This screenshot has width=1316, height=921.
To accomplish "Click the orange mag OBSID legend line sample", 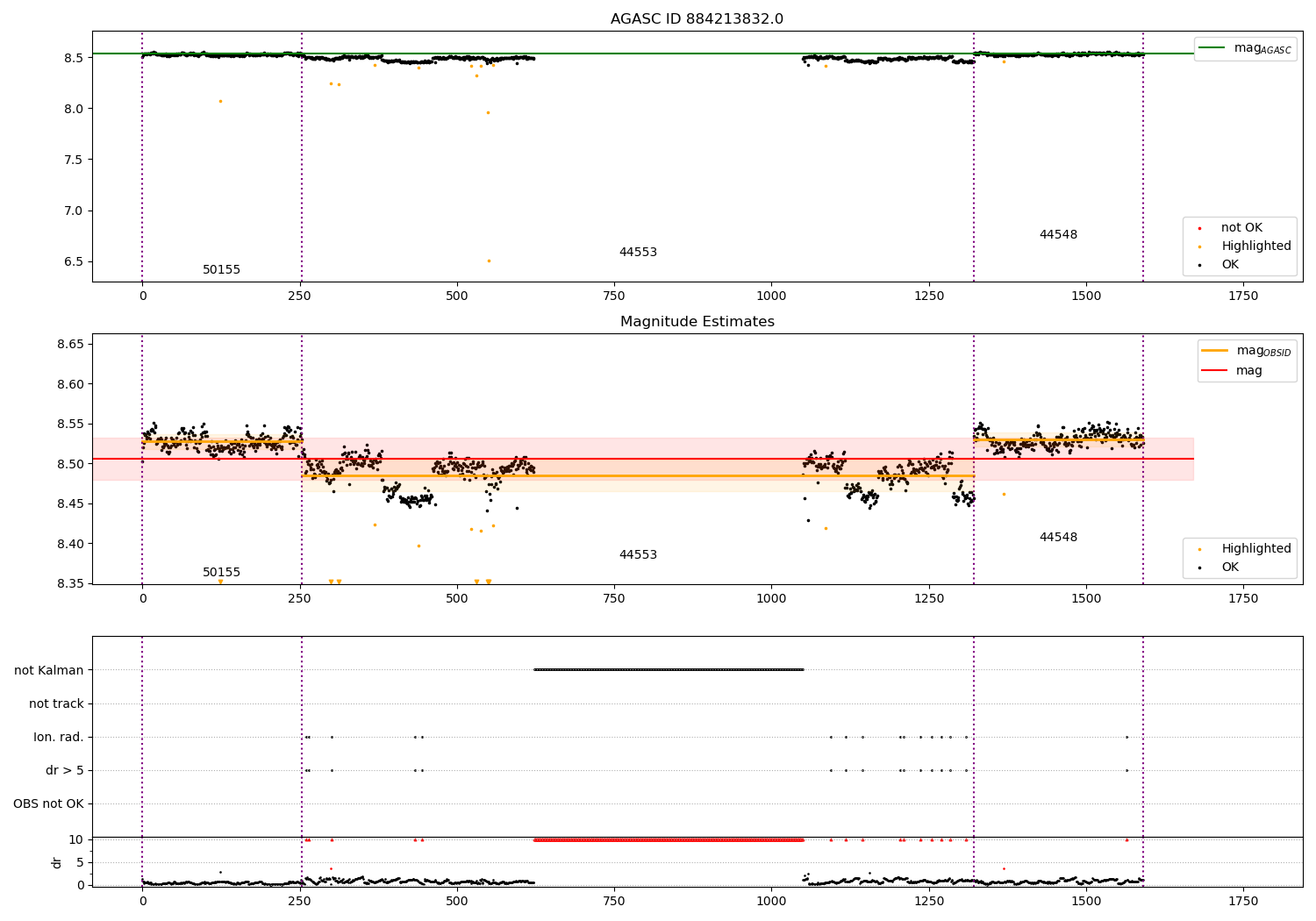I will (1214, 350).
